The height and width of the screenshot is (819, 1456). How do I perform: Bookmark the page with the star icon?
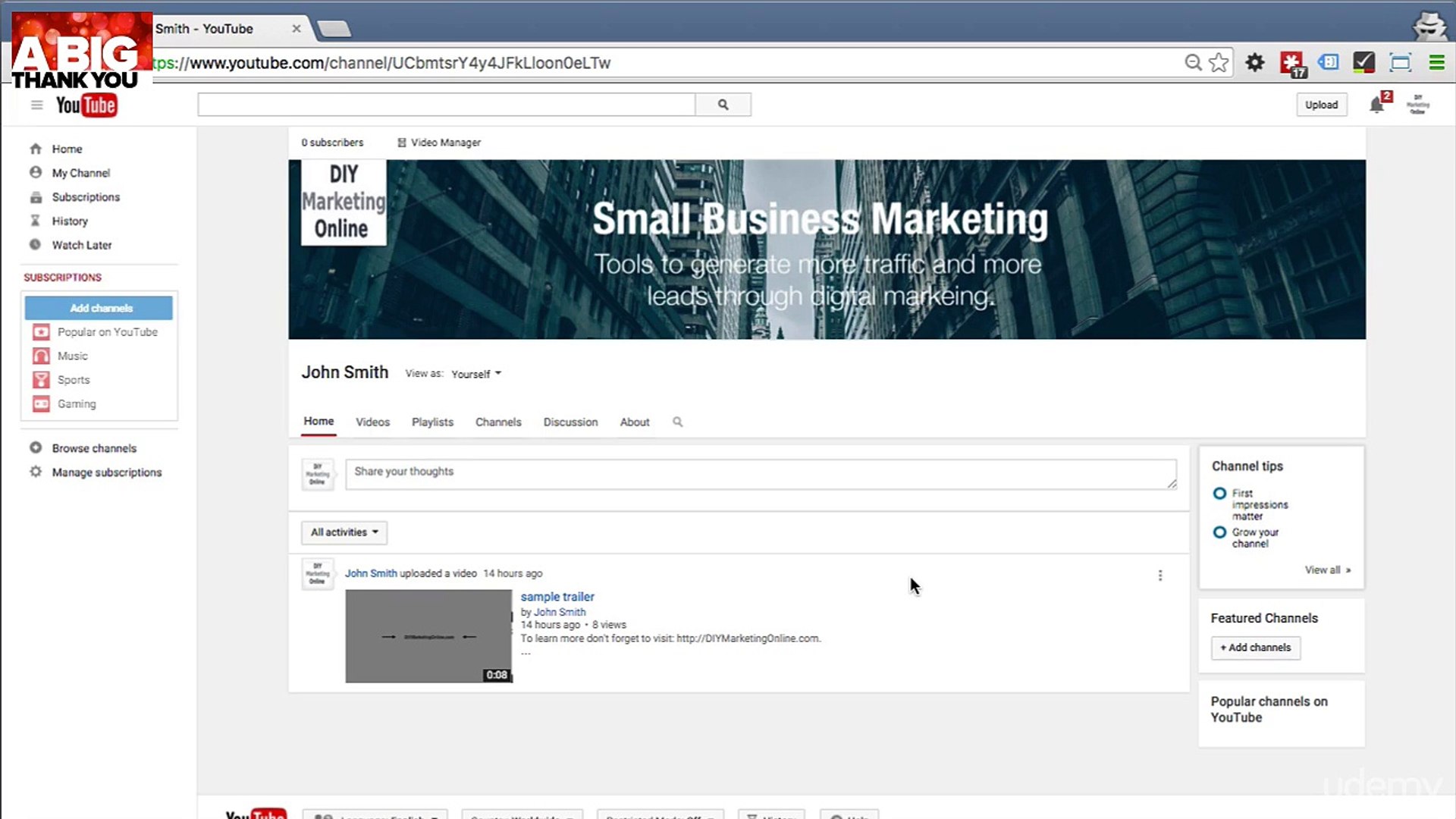click(x=1219, y=63)
